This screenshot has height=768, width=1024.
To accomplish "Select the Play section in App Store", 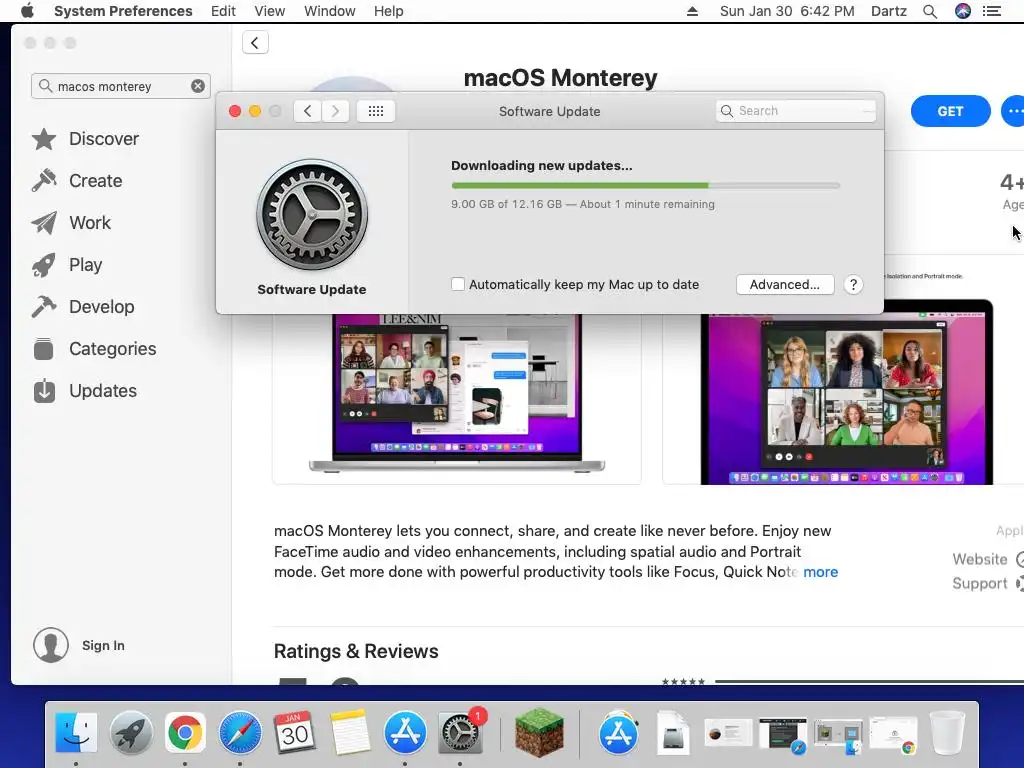I will 67,264.
